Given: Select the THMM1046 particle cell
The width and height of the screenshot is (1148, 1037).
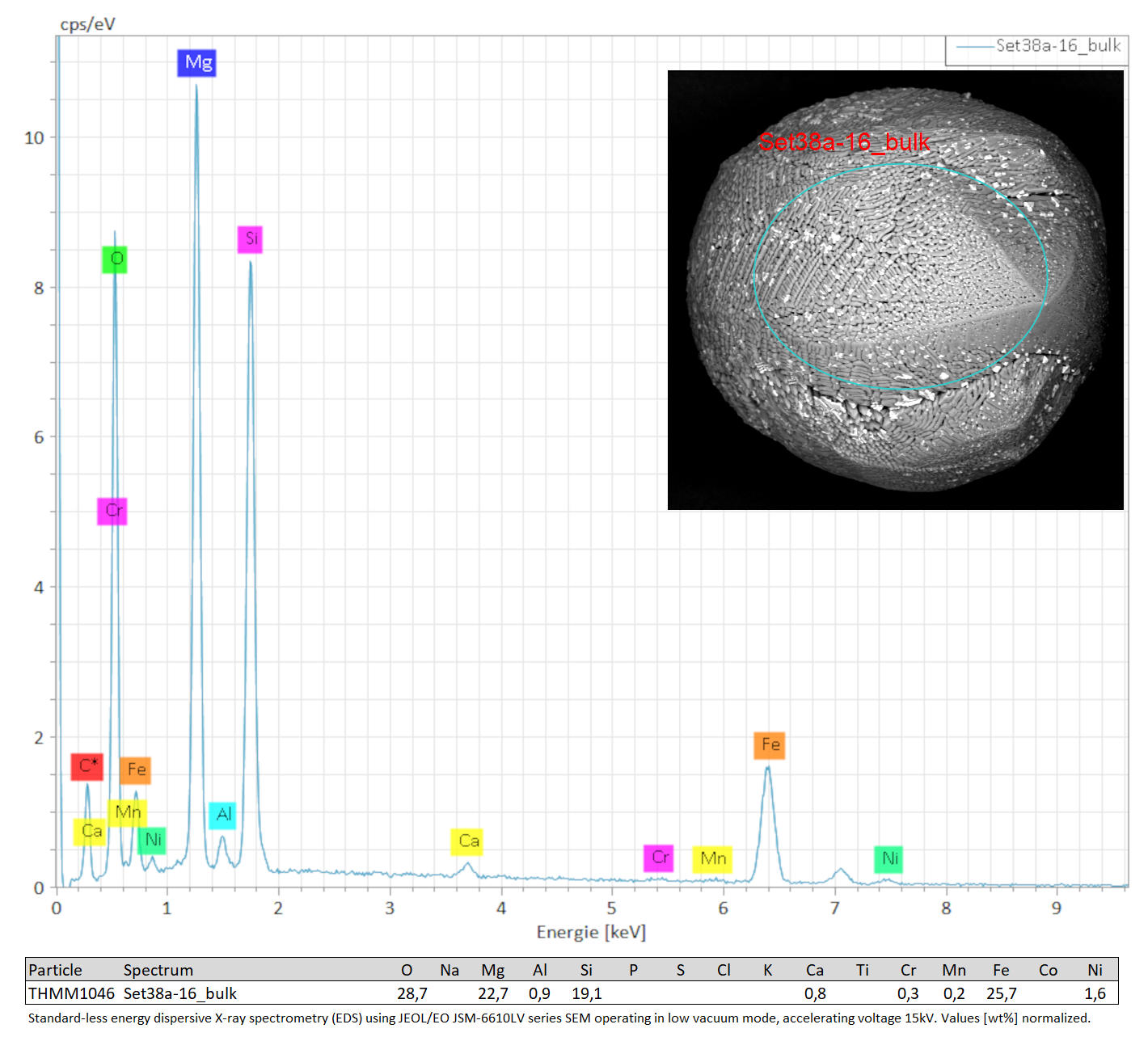Looking at the screenshot, I should (x=71, y=993).
